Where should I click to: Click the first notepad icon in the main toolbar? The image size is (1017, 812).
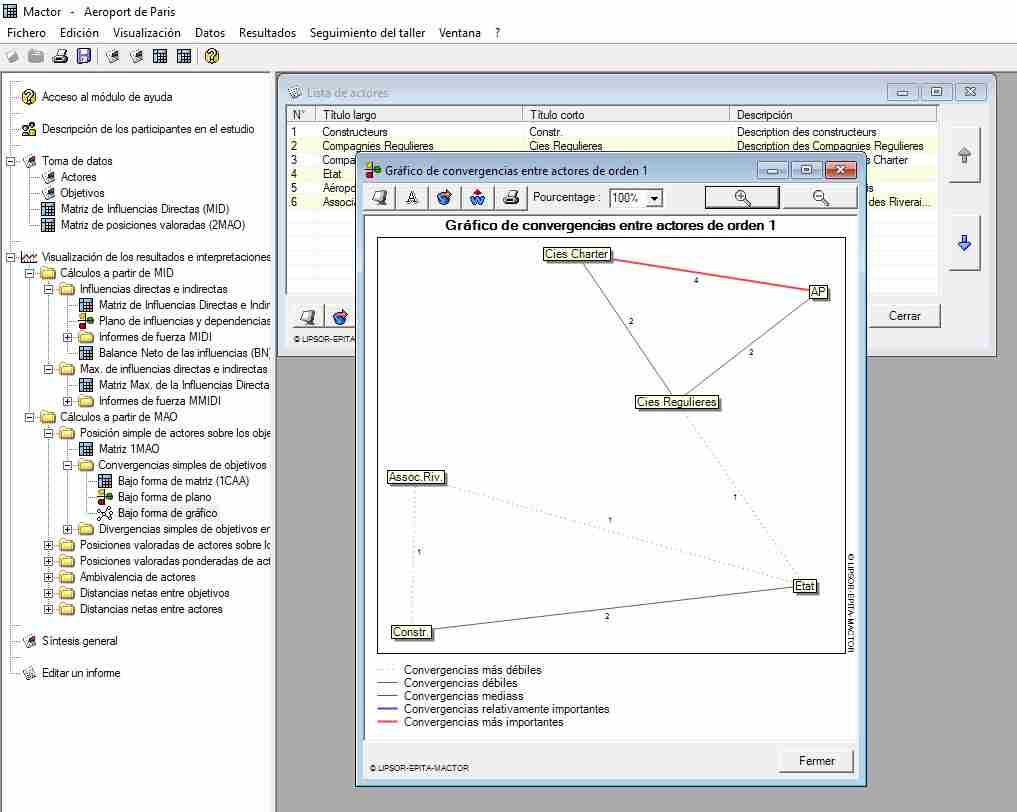click(112, 56)
